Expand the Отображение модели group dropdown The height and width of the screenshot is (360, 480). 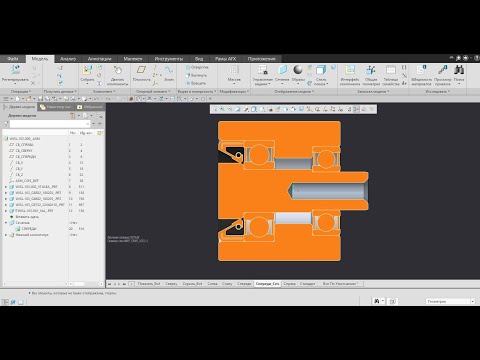click(x=294, y=91)
